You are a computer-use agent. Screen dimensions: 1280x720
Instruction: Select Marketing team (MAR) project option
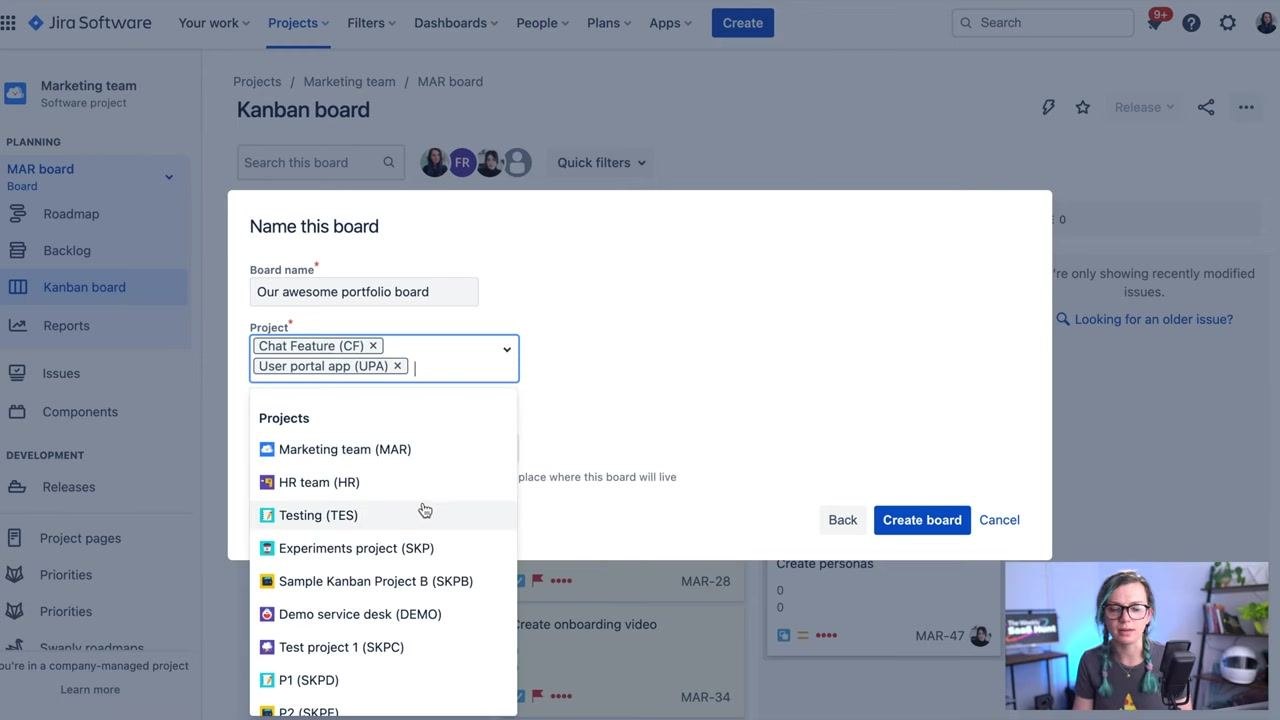coord(383,449)
